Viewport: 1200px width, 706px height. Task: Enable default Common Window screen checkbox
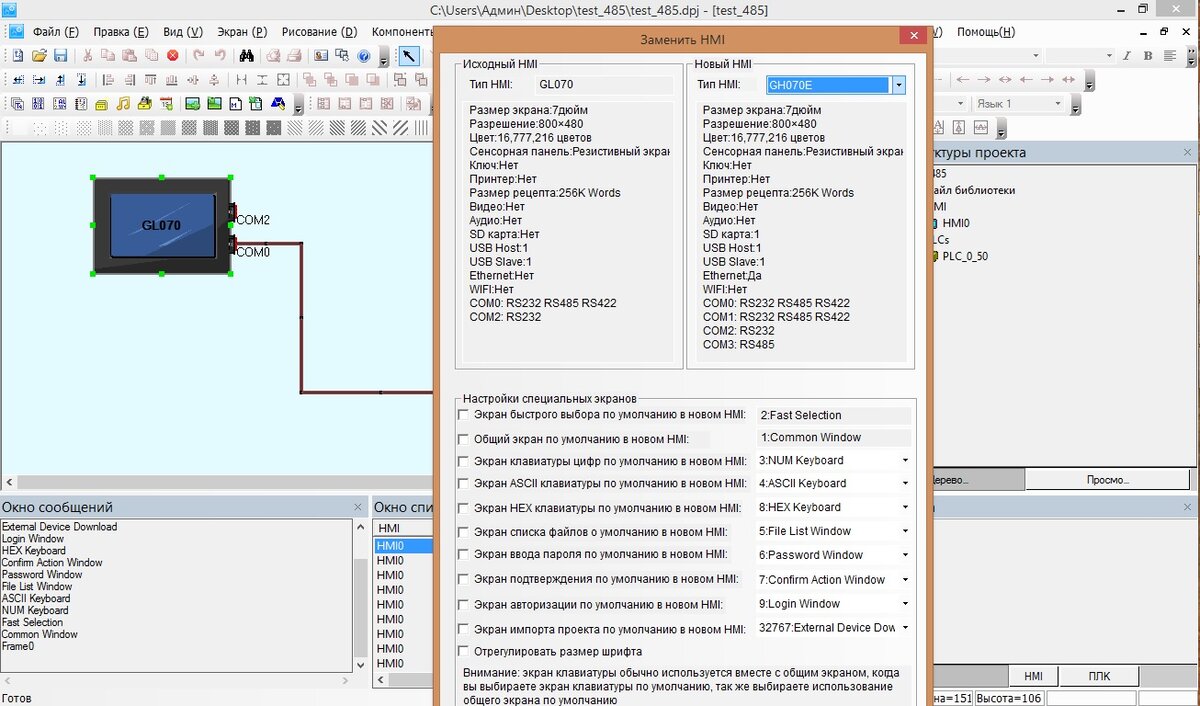(x=463, y=438)
